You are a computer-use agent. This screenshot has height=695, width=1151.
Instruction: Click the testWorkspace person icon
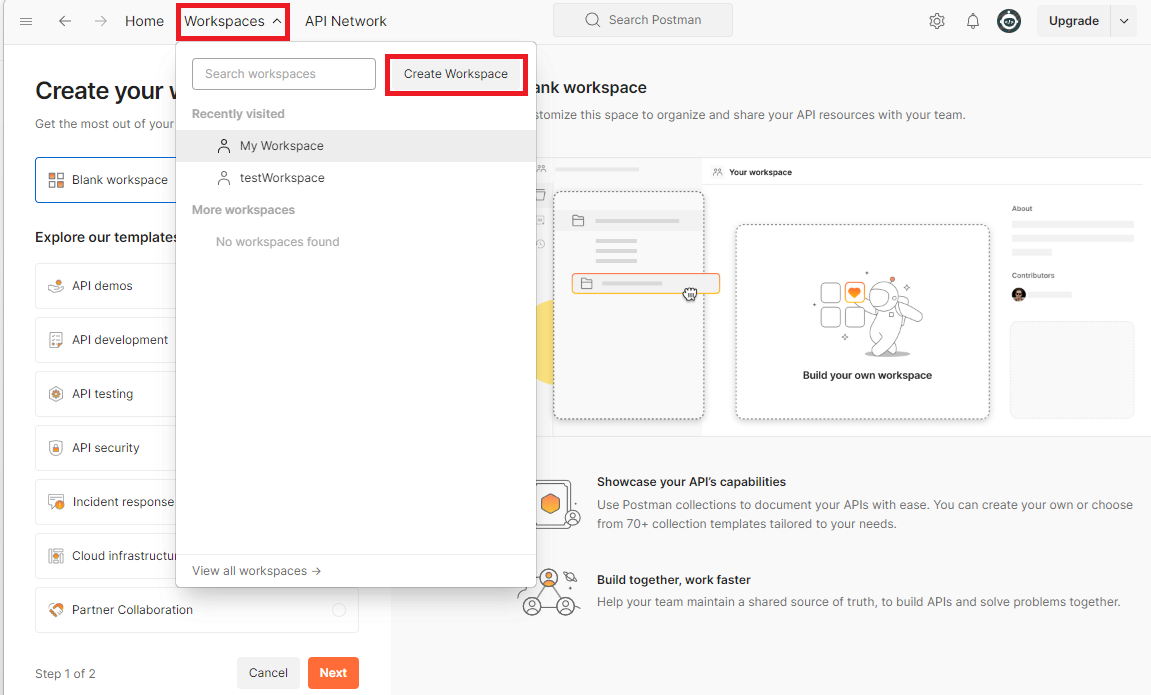point(224,178)
